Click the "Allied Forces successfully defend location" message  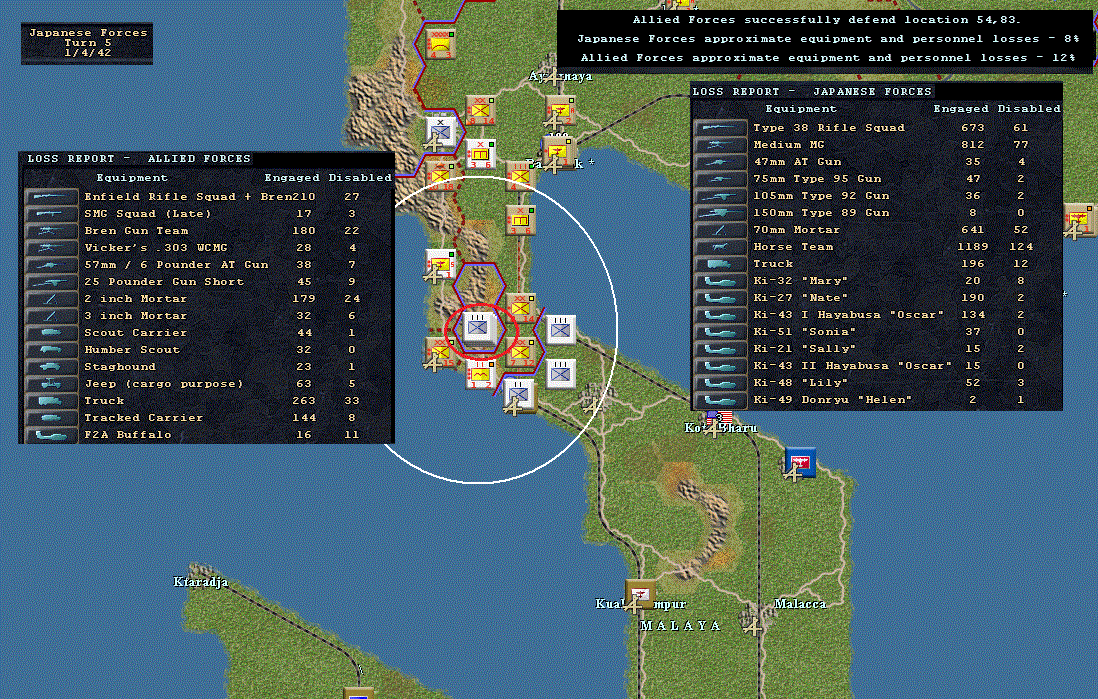pos(827,20)
